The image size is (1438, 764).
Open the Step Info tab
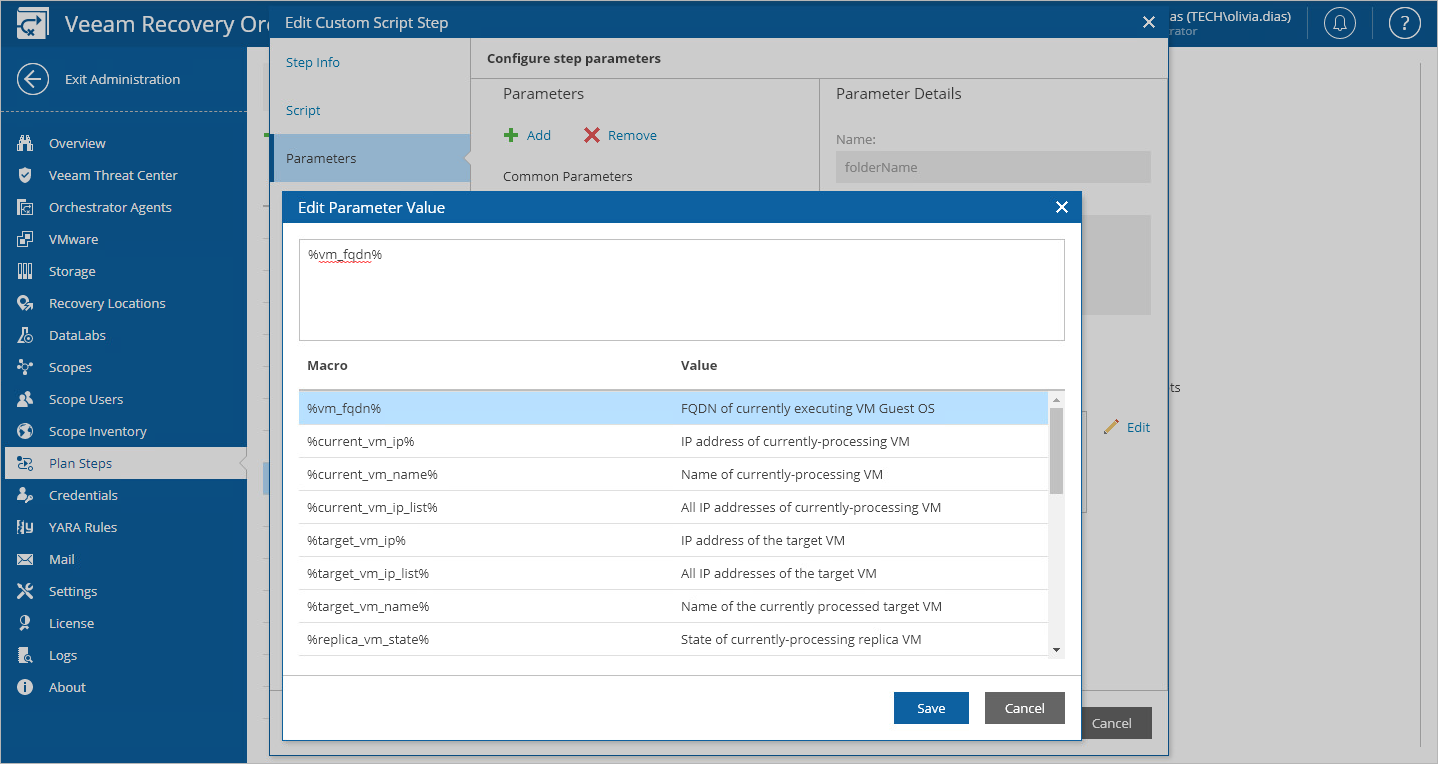(x=310, y=62)
